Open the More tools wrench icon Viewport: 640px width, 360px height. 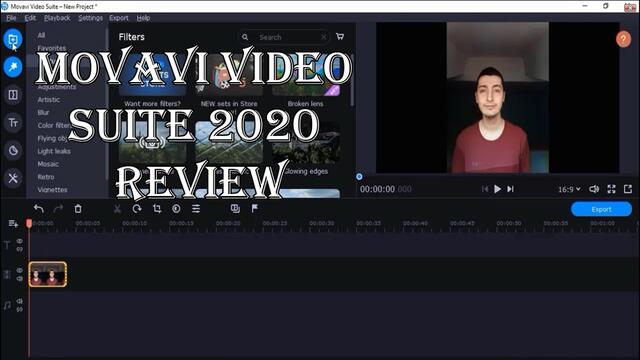pyautogui.click(x=13, y=178)
